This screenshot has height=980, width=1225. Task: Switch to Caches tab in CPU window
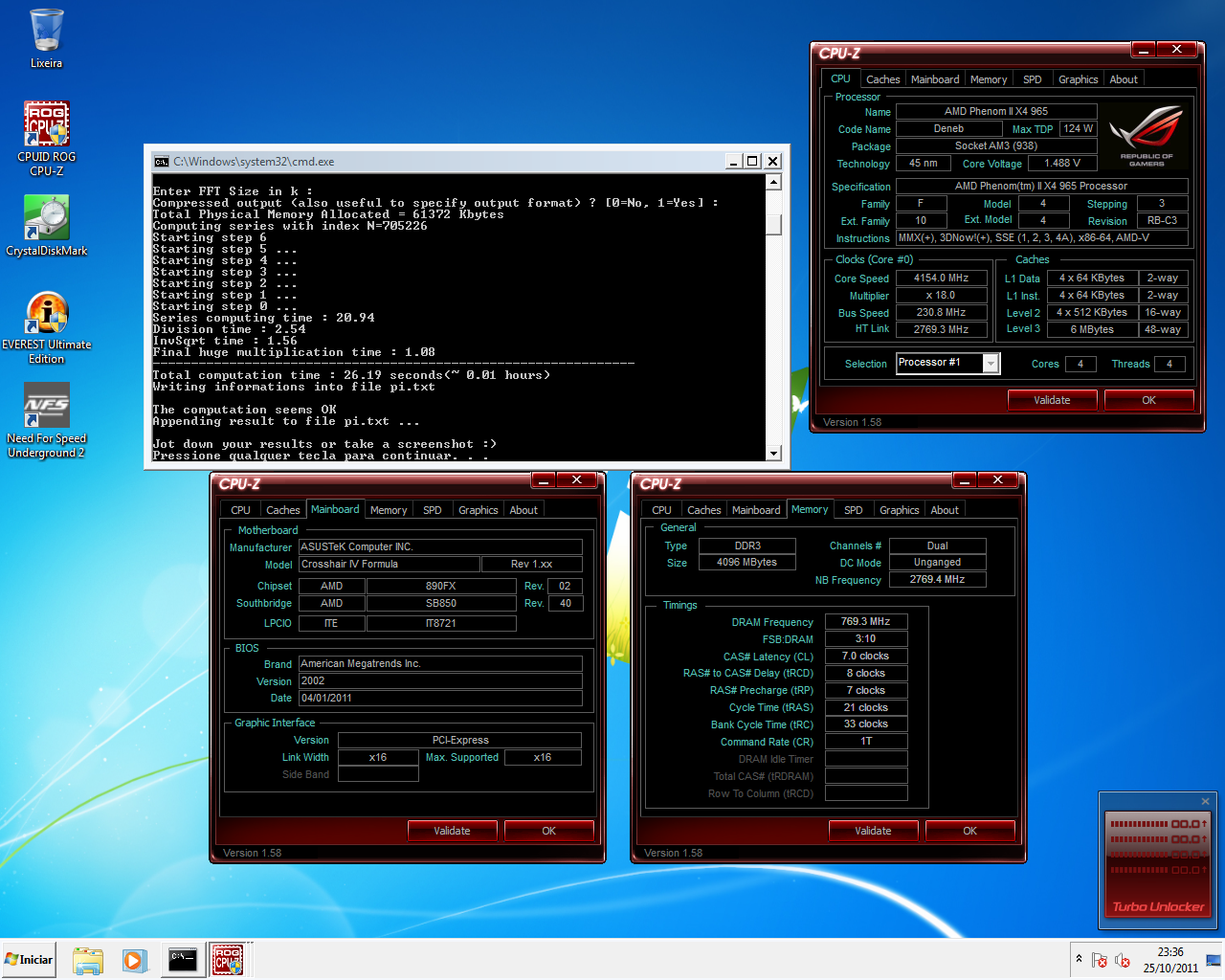coord(882,79)
